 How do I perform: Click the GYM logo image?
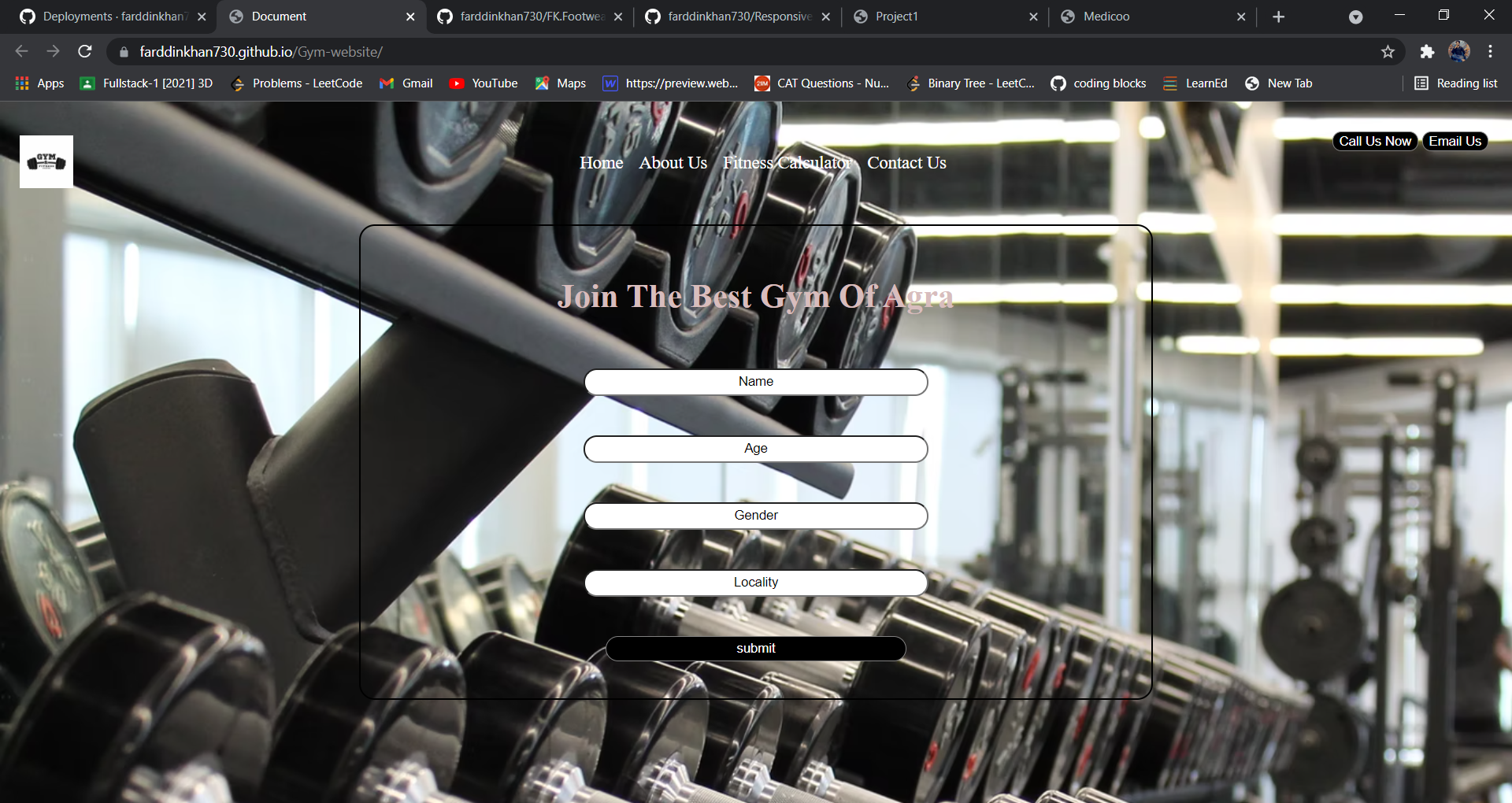pos(46,161)
